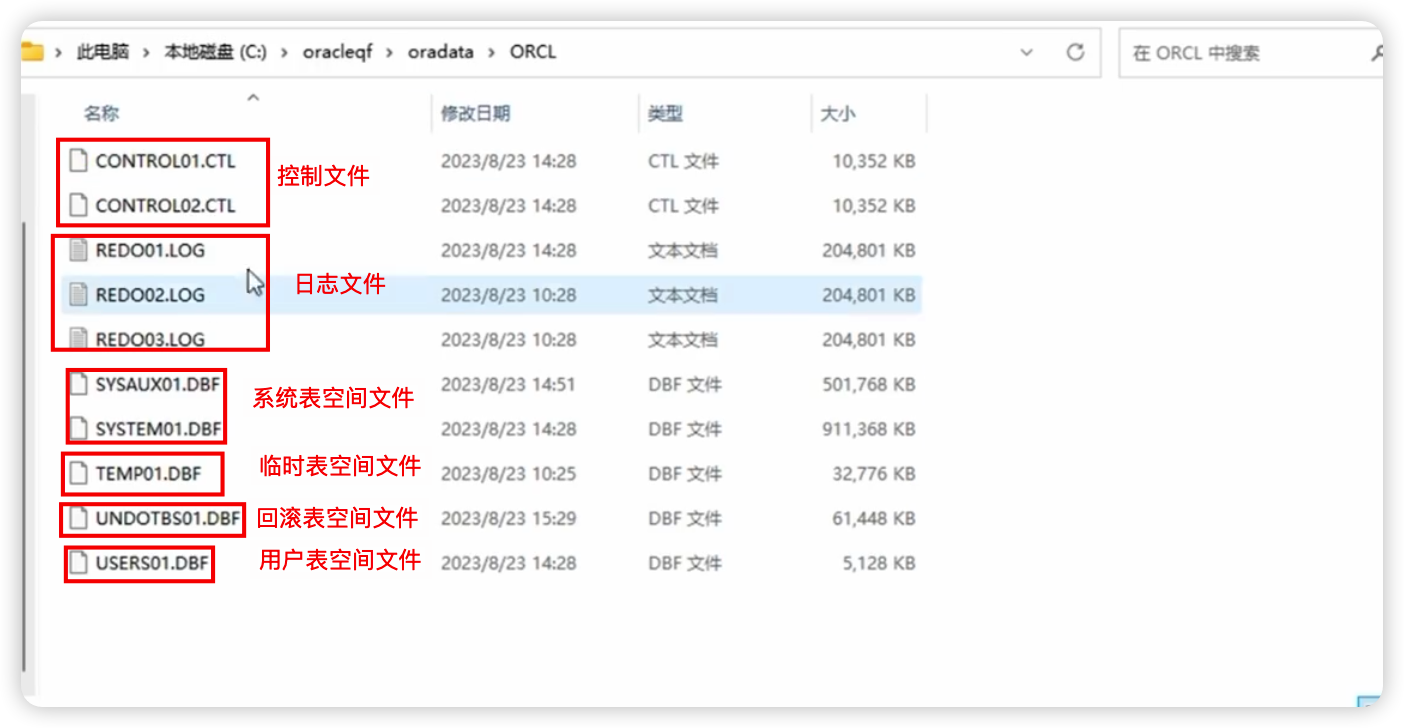Select the REDO01.LOG file icon
1404x728 pixels.
click(x=78, y=250)
